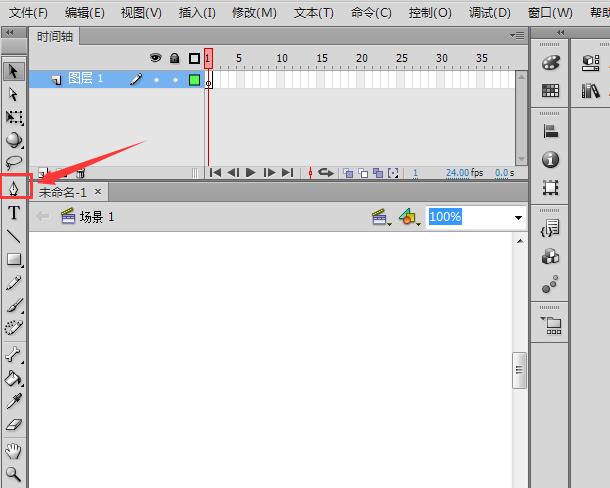Select the Eraser tool
Screen dimensions: 610x488
coord(14,424)
